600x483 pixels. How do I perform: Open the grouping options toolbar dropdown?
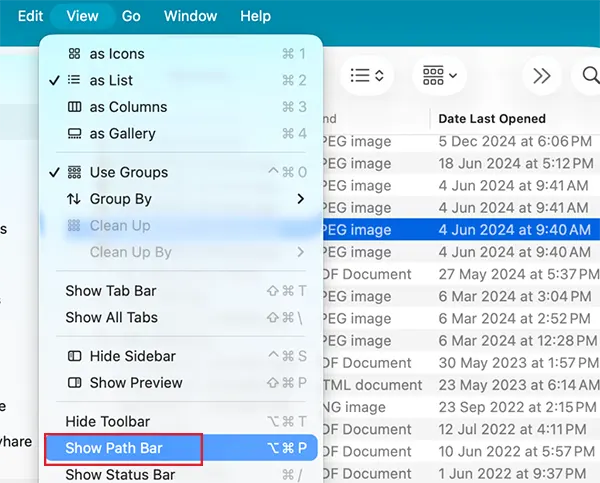point(440,75)
